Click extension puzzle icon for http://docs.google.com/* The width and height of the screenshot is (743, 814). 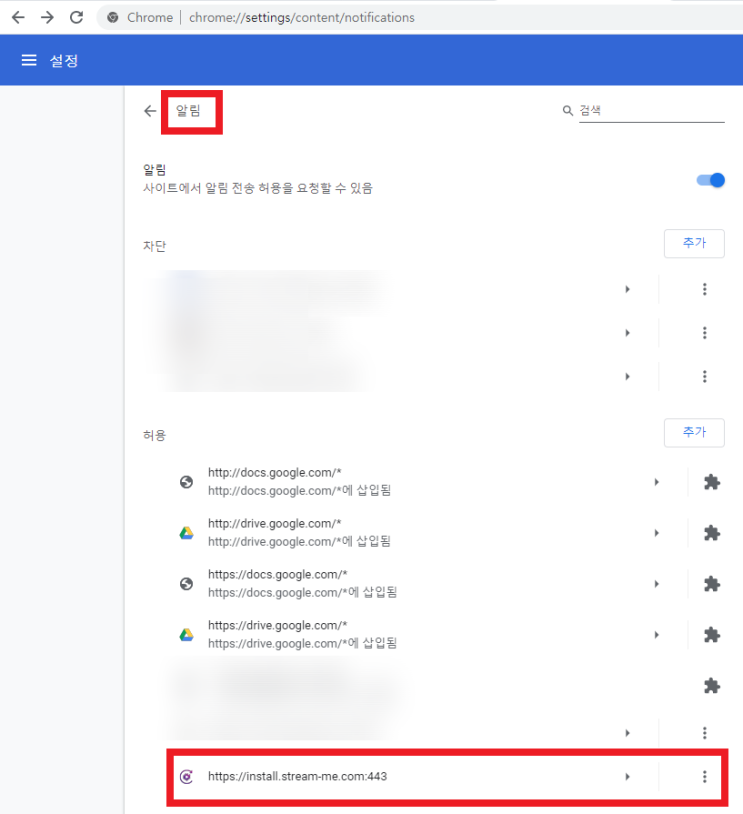click(711, 482)
